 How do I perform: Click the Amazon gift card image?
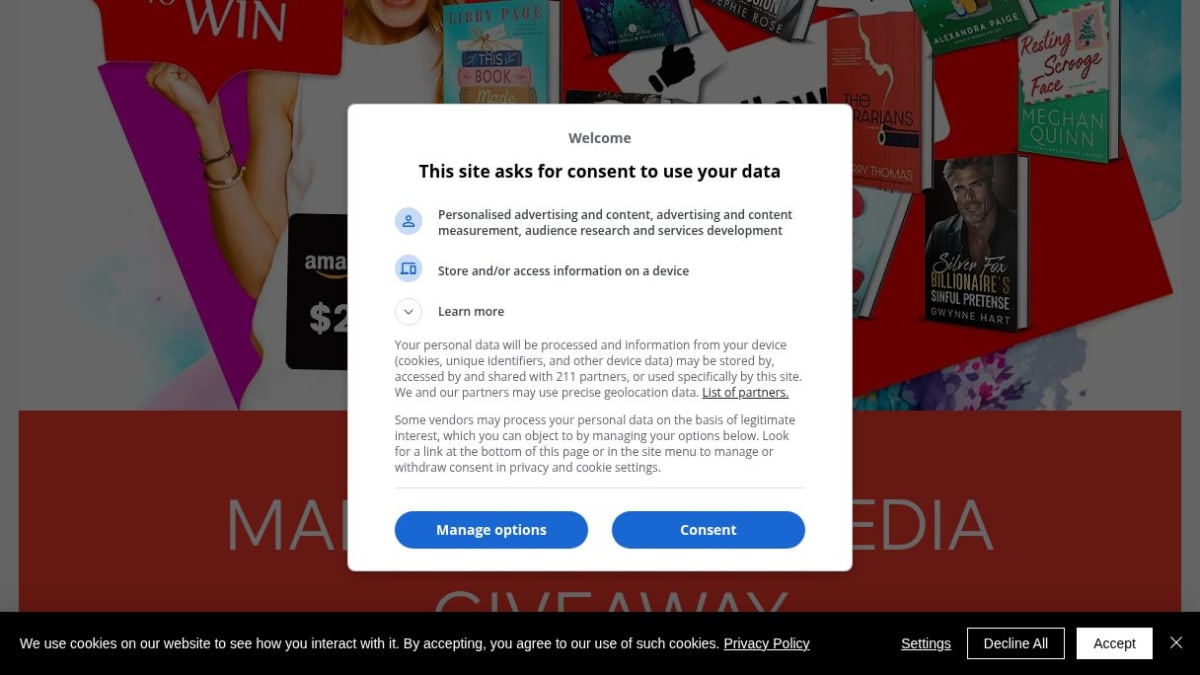pos(318,292)
